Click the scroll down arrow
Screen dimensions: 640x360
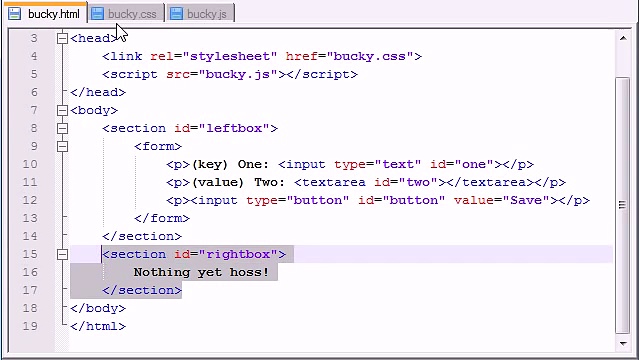pos(623,343)
